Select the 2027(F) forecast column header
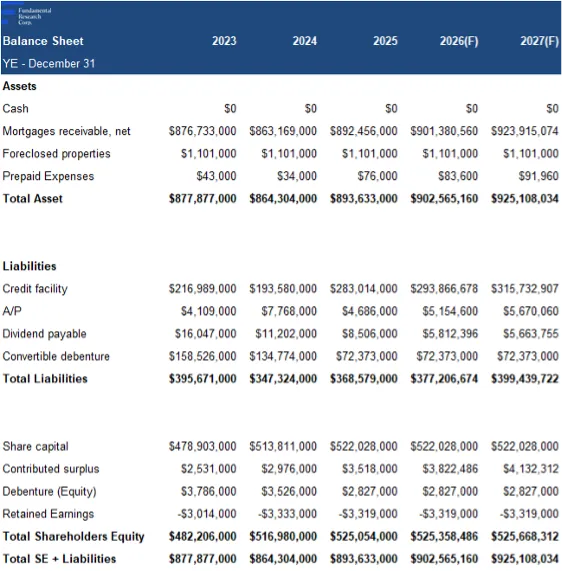The height and width of the screenshot is (572, 562). 539,41
